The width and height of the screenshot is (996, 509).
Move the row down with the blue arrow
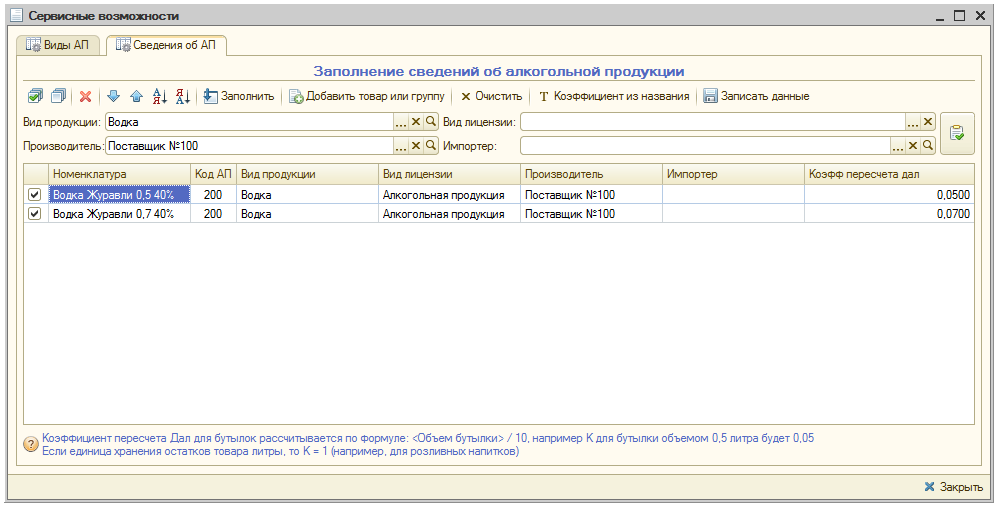click(113, 96)
